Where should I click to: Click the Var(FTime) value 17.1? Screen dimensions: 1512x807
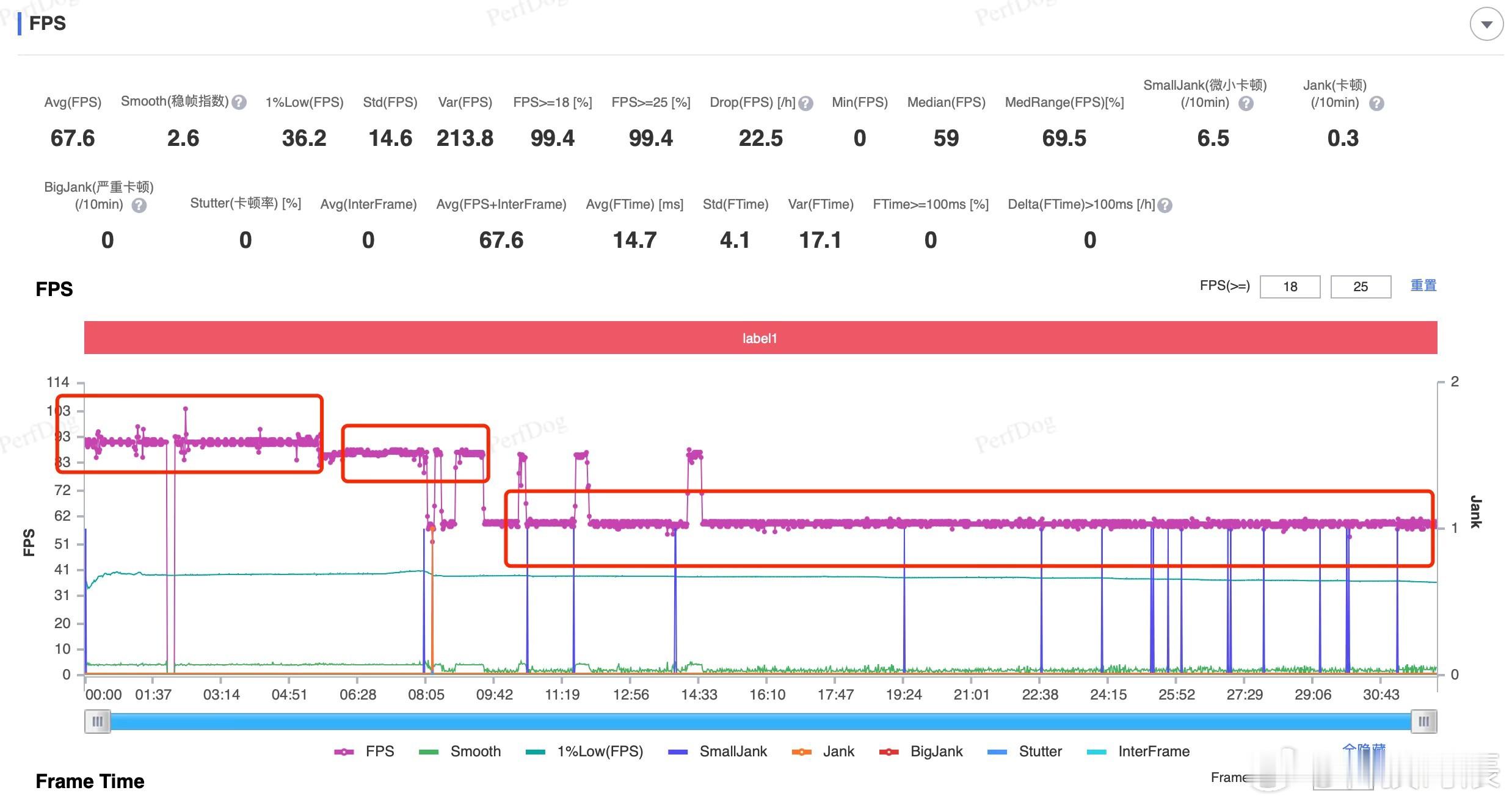820,241
